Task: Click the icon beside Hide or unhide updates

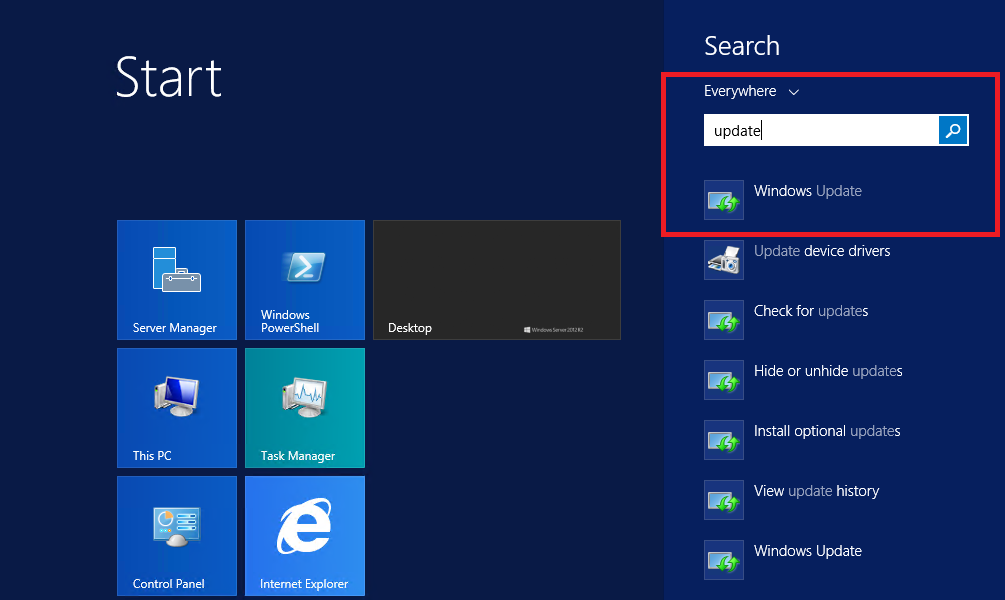Action: [724, 379]
